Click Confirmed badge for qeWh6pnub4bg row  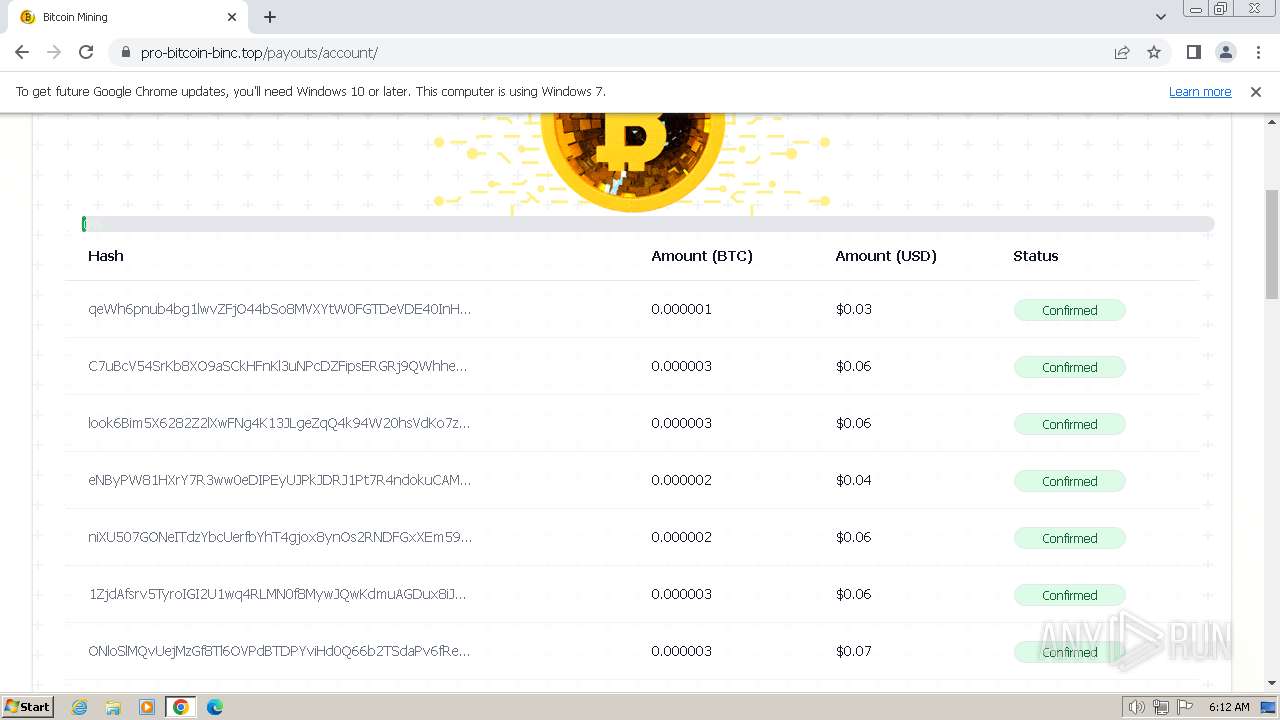coord(1070,310)
